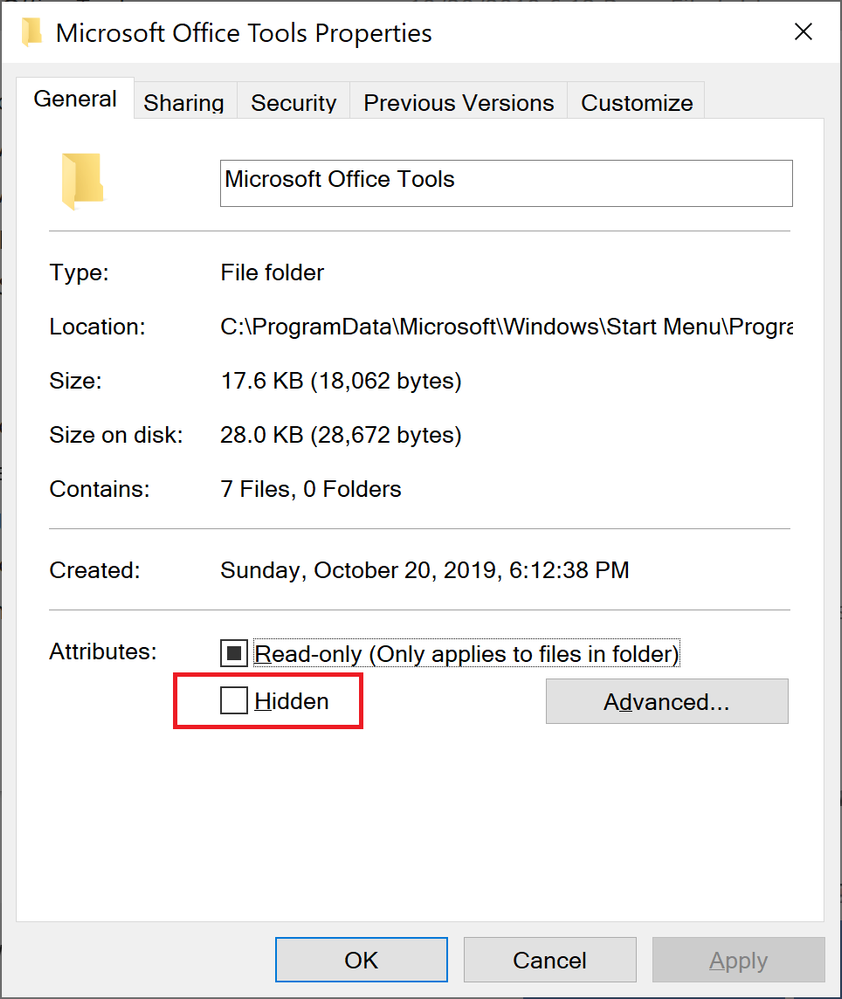Image resolution: width=842 pixels, height=999 pixels.
Task: Select the General tab
Action: pyautogui.click(x=75, y=99)
